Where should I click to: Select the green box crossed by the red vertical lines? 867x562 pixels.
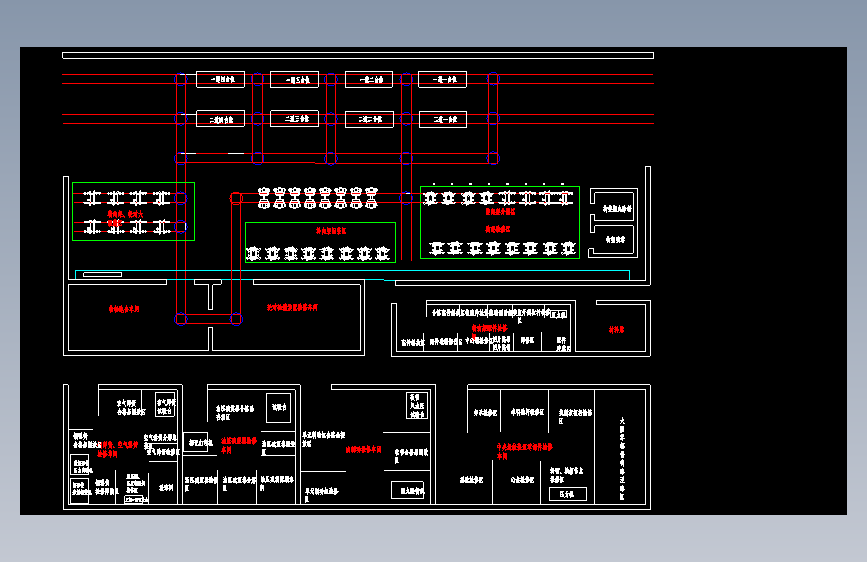coord(133,211)
